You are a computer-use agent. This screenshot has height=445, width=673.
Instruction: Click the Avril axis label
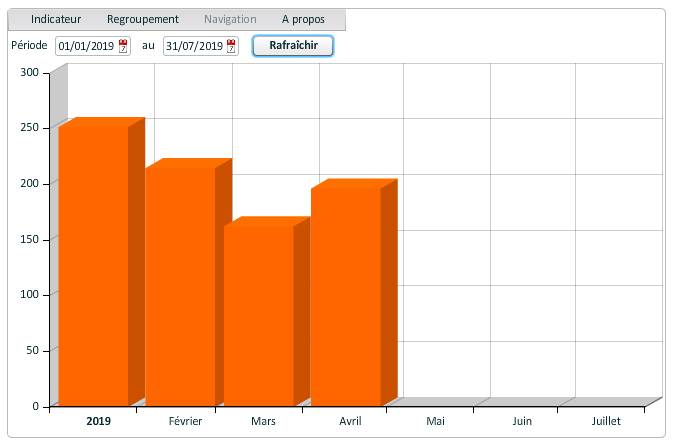tap(350, 421)
